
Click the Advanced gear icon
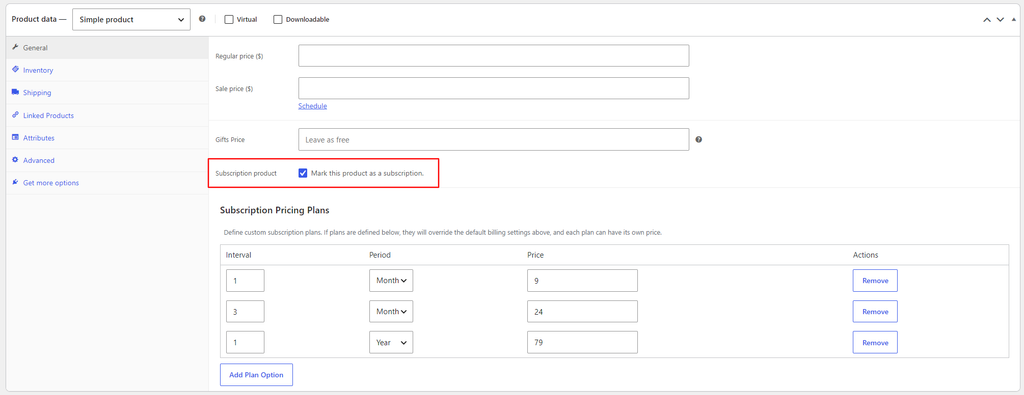15,159
